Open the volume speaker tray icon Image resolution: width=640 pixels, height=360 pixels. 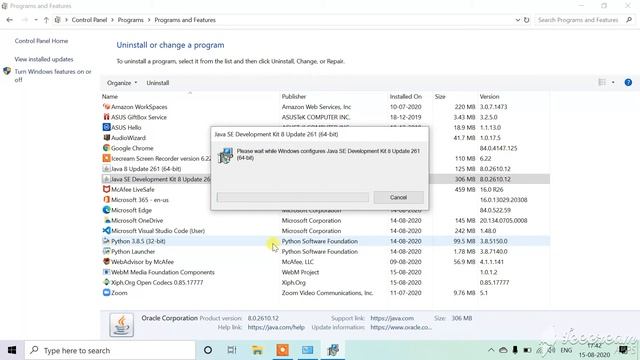[551, 350]
